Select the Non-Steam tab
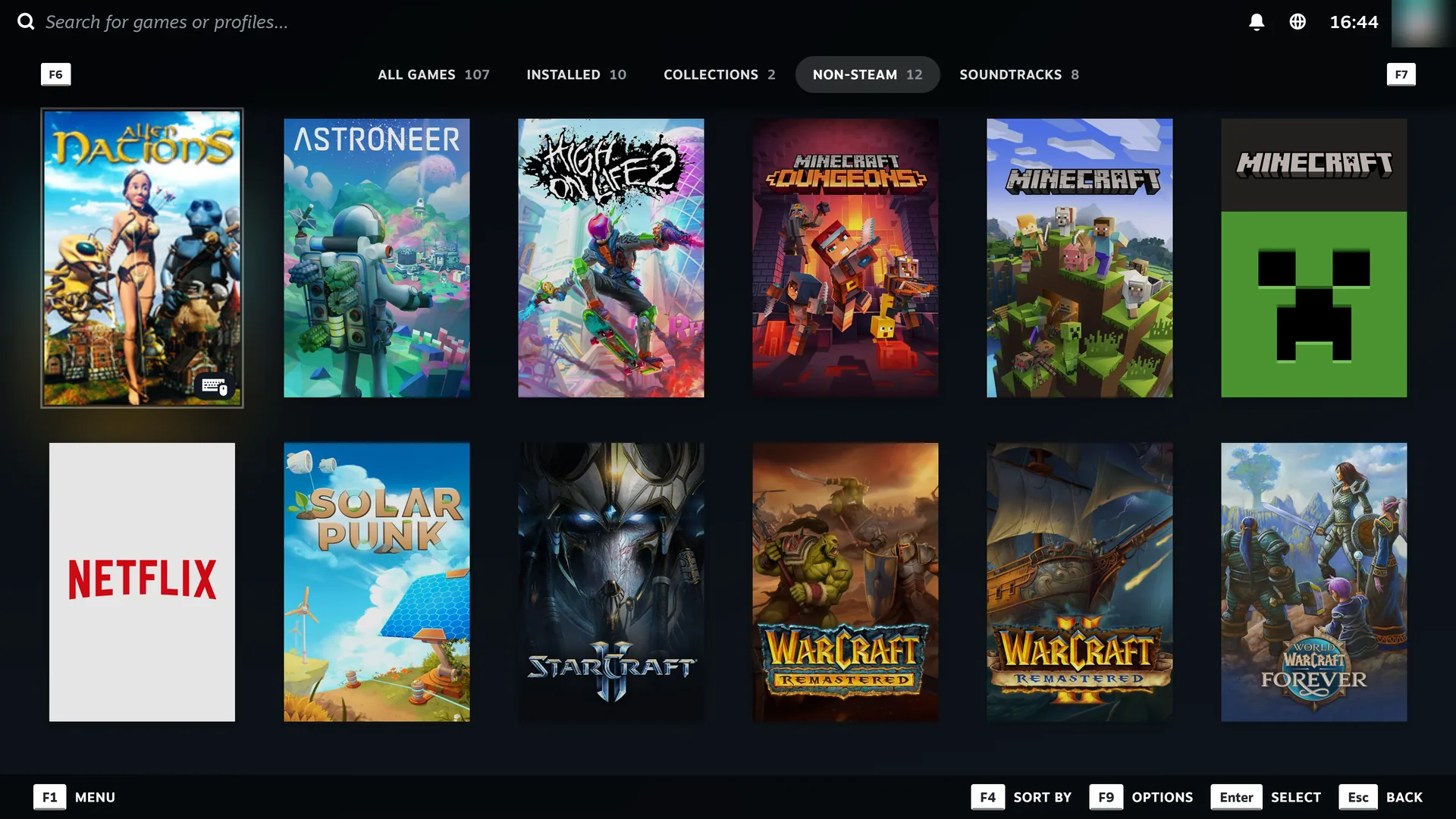The height and width of the screenshot is (819, 1456). coord(868,74)
